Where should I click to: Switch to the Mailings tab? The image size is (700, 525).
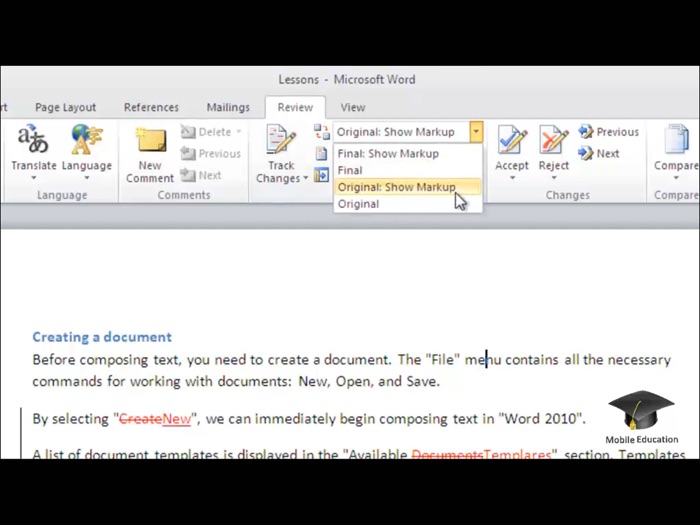click(228, 107)
